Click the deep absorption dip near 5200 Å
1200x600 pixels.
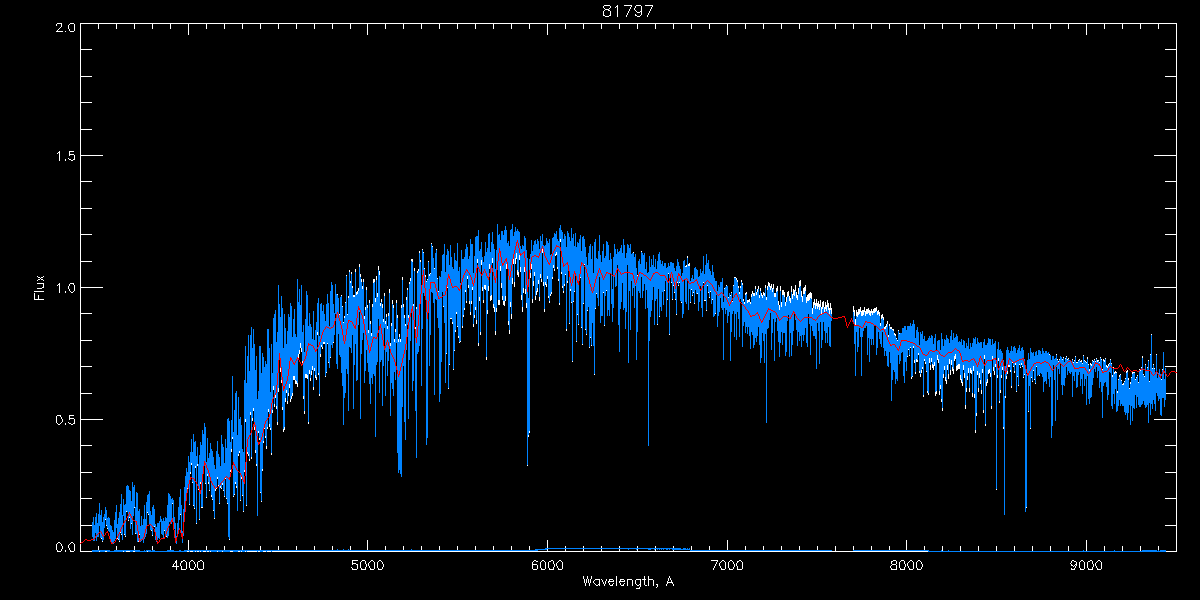click(x=400, y=468)
